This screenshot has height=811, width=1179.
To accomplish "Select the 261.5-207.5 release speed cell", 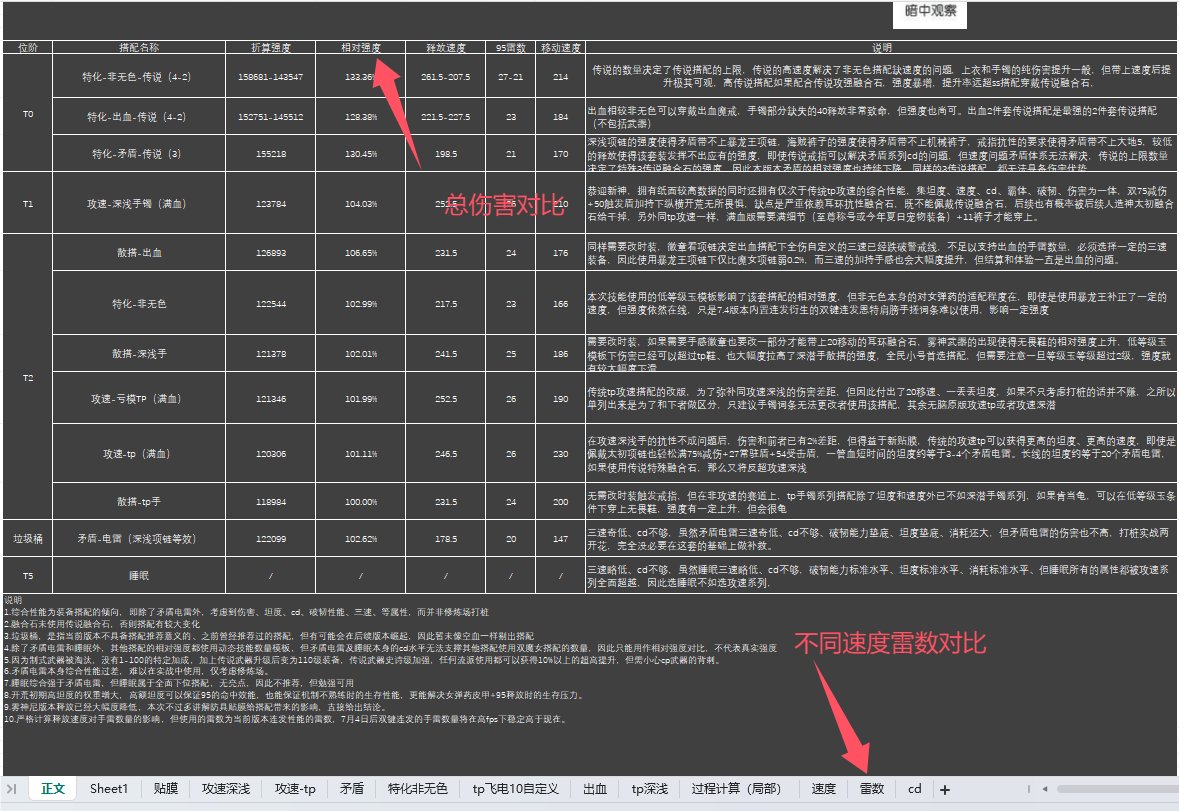I will pyautogui.click(x=446, y=77).
